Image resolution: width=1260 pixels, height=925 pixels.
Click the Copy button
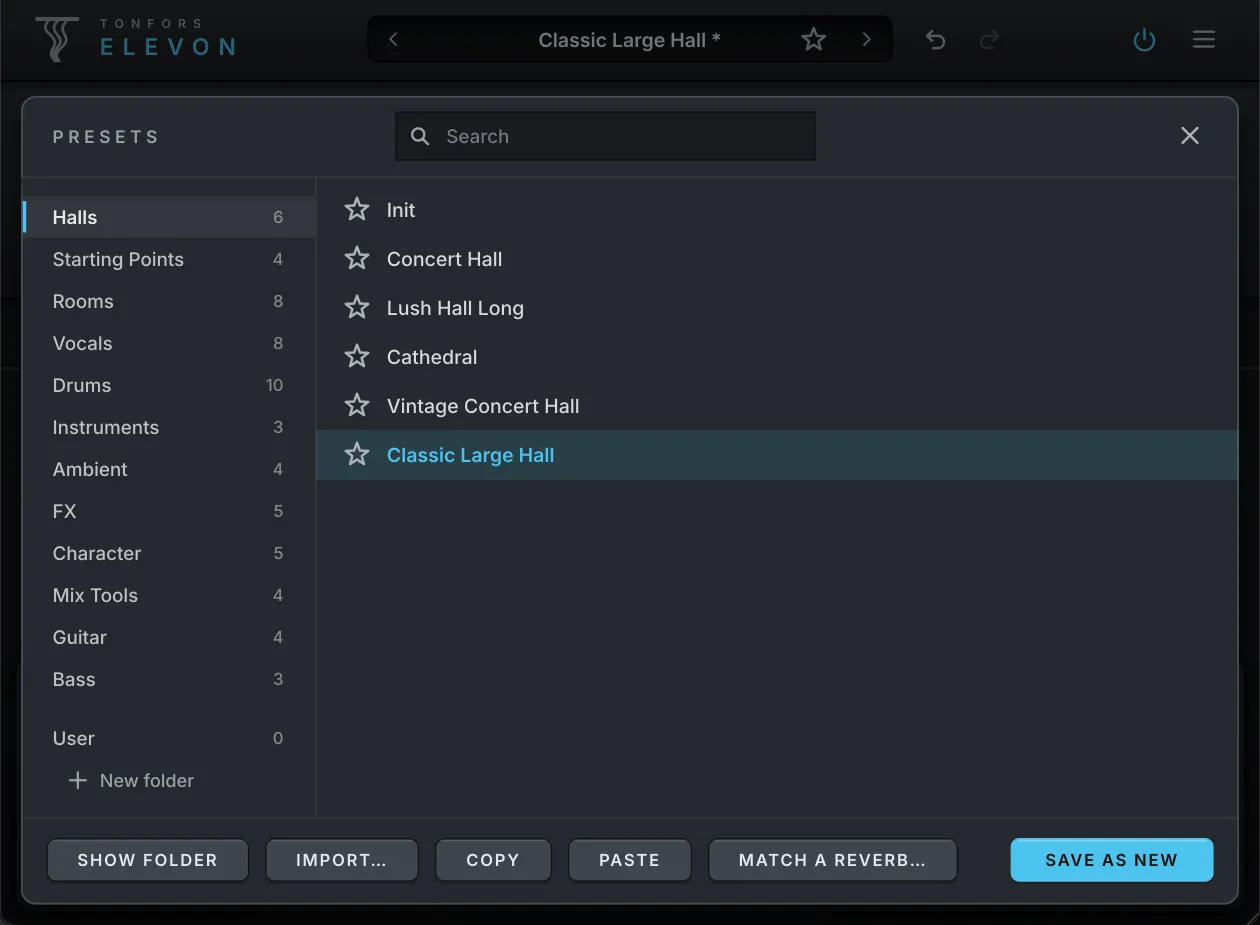point(493,860)
